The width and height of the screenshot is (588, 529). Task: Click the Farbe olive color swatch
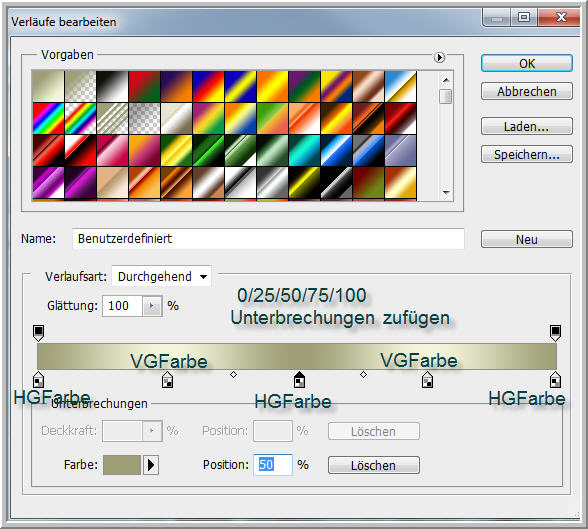click(122, 465)
